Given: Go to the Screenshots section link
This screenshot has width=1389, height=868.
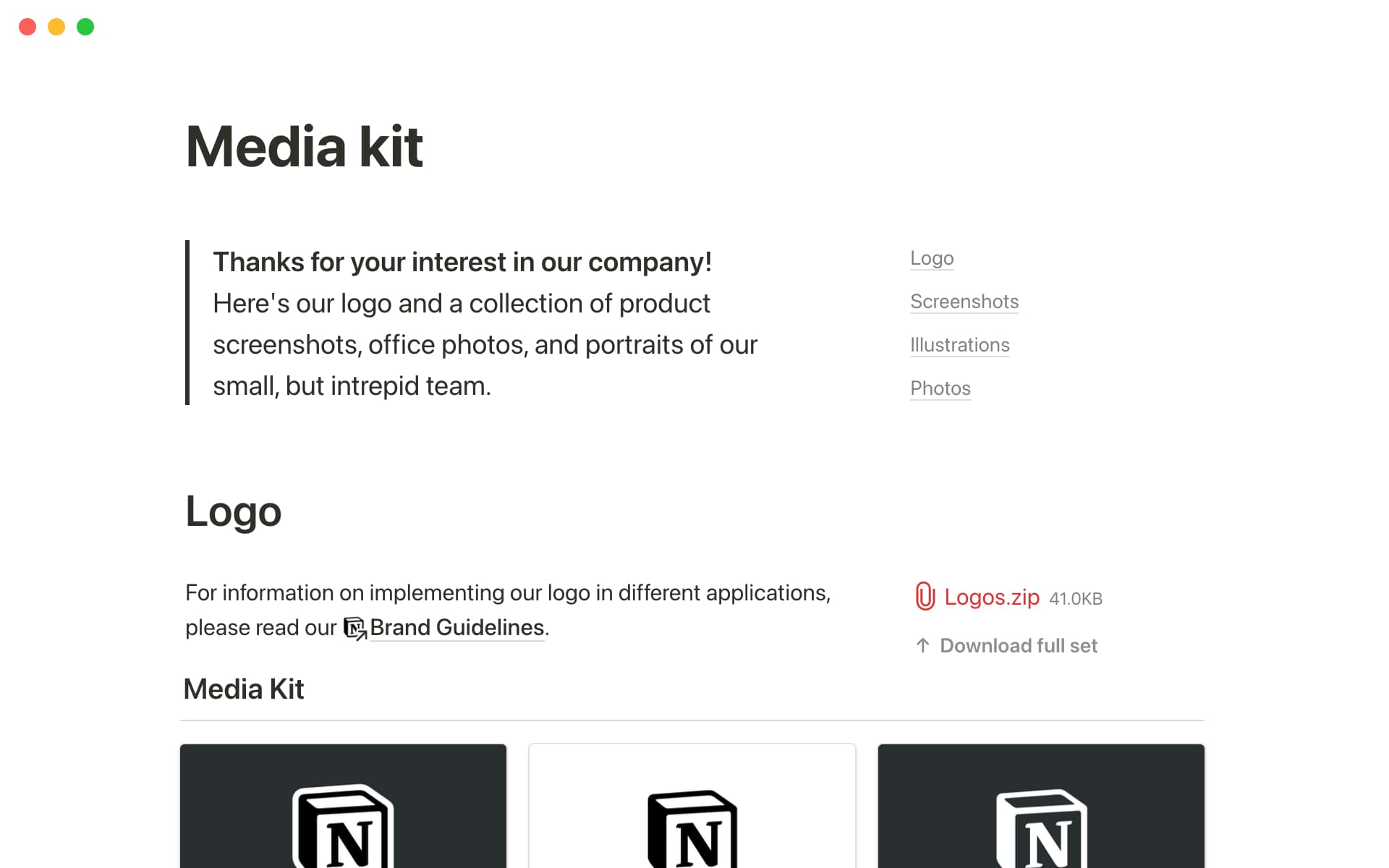Looking at the screenshot, I should (x=964, y=302).
